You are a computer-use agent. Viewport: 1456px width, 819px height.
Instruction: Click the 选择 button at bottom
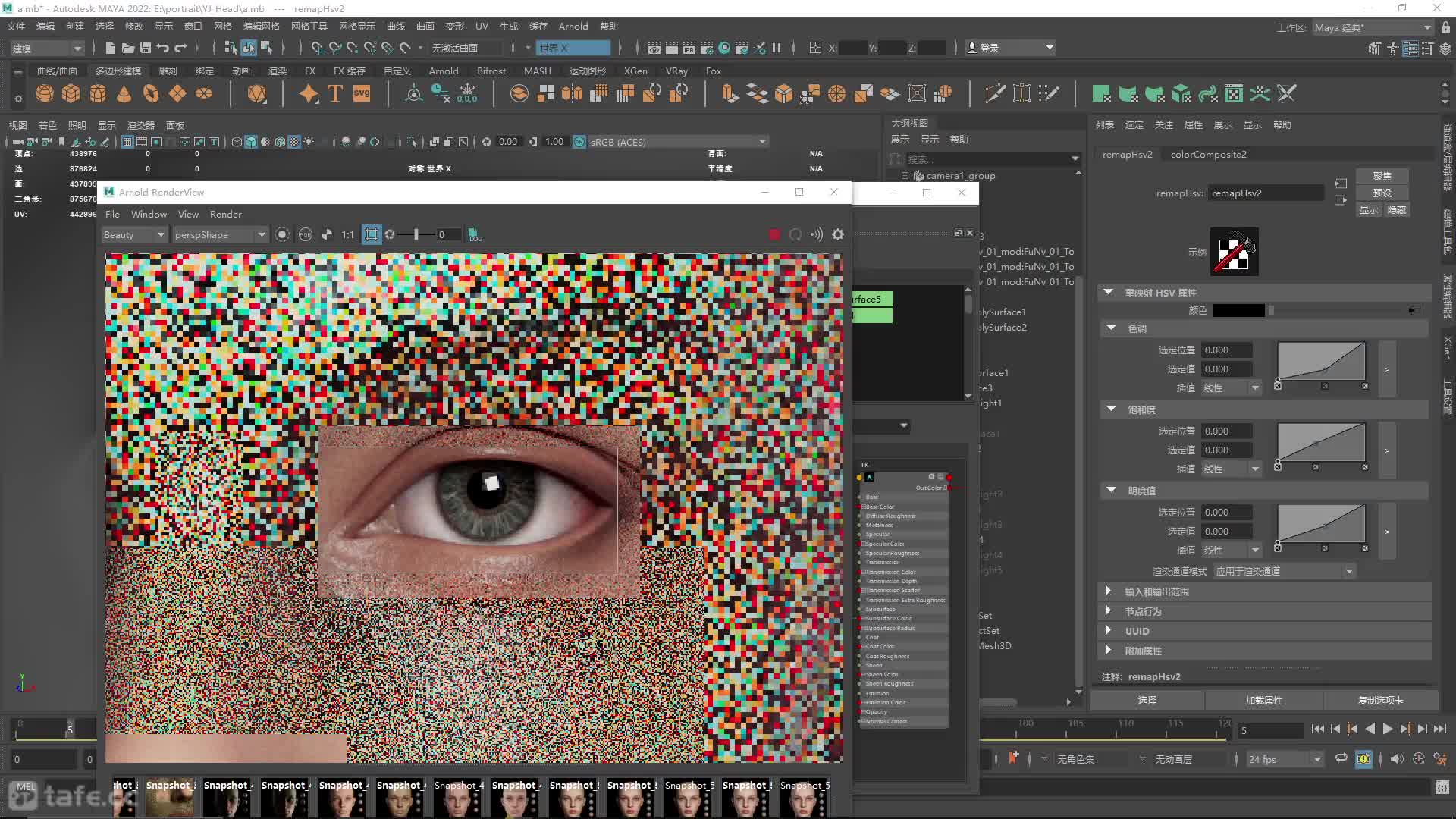click(1147, 700)
